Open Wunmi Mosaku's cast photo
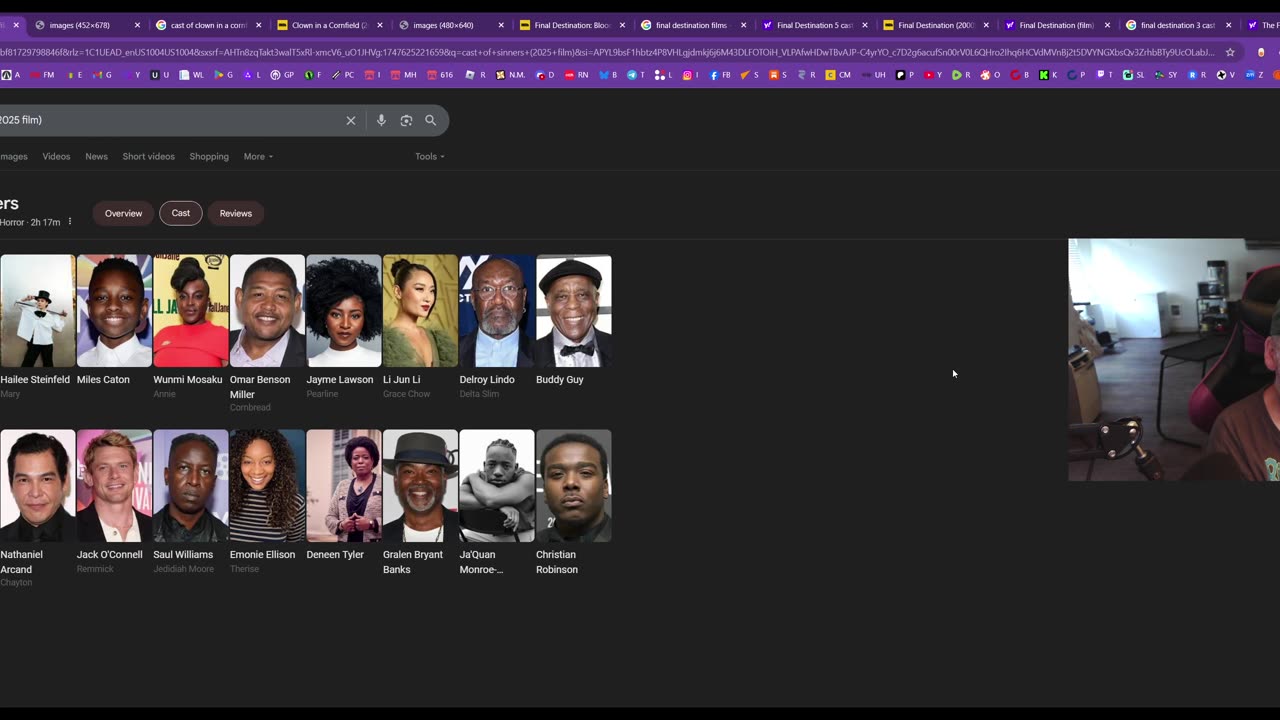This screenshot has width=1280, height=720. point(191,311)
